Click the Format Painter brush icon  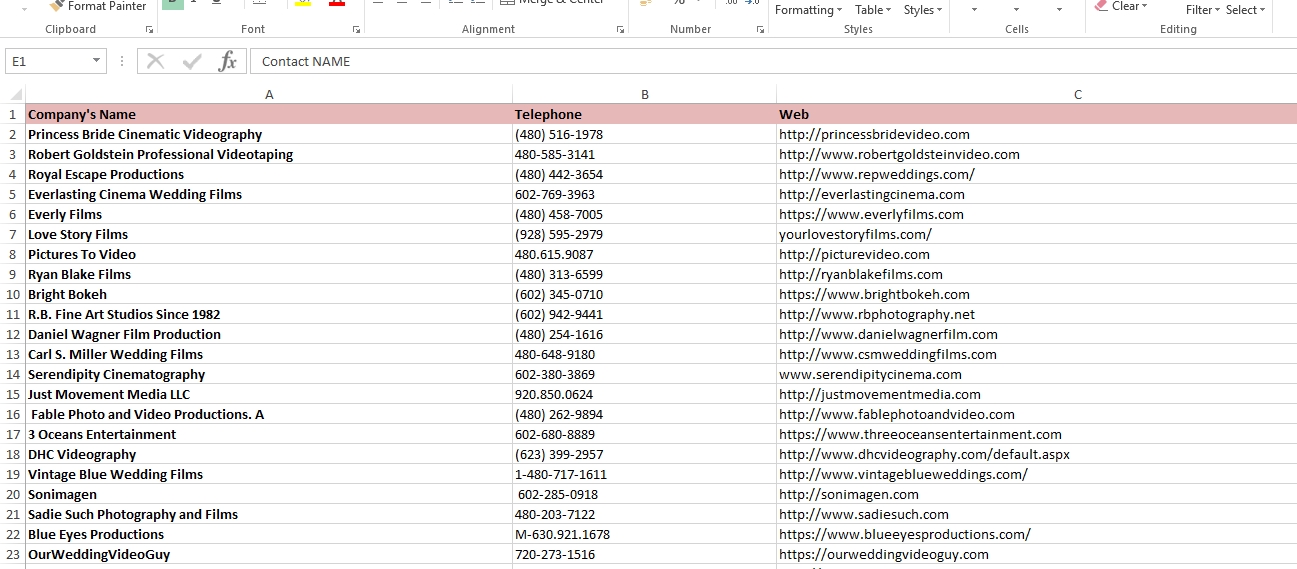point(56,6)
